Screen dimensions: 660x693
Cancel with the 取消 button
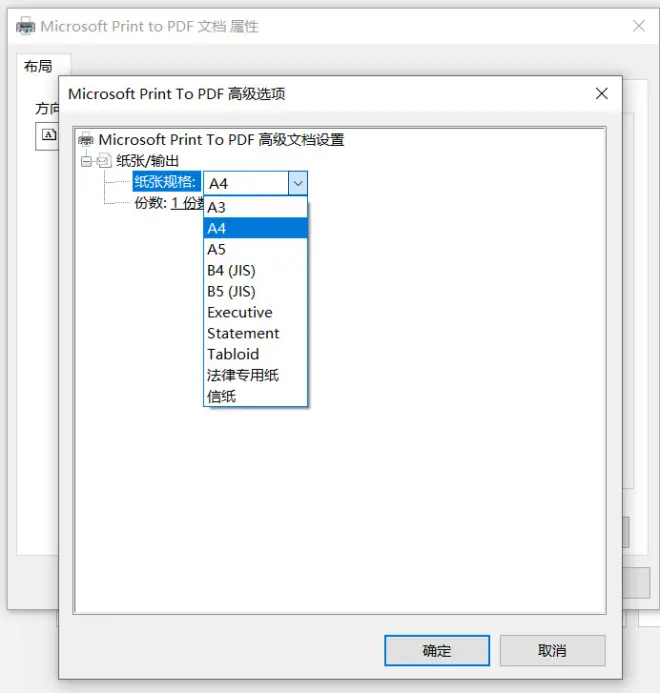pyautogui.click(x=552, y=651)
